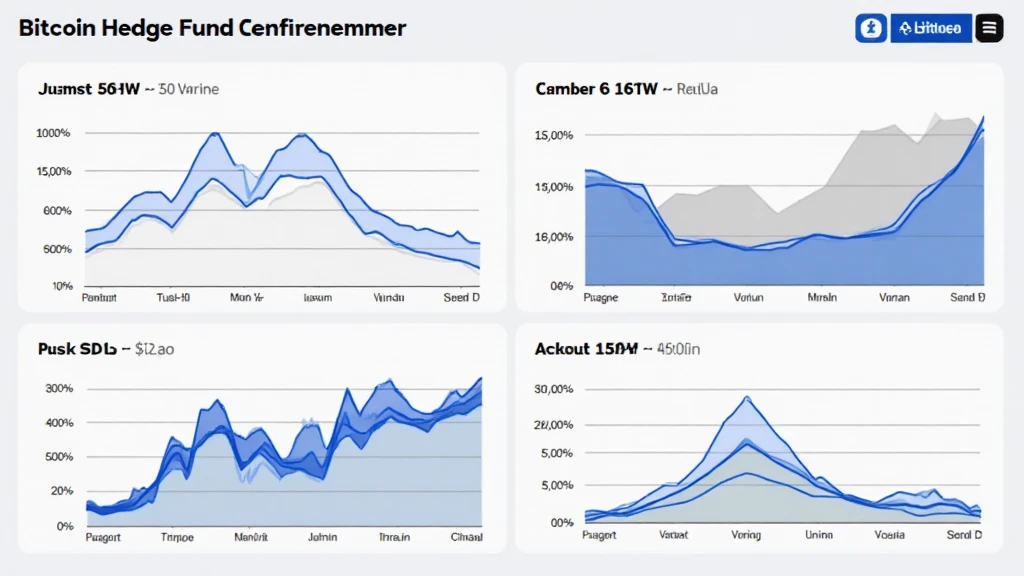This screenshot has width=1024, height=576.
Task: Select the Camber 6 16TW chart title
Action: 597,89
